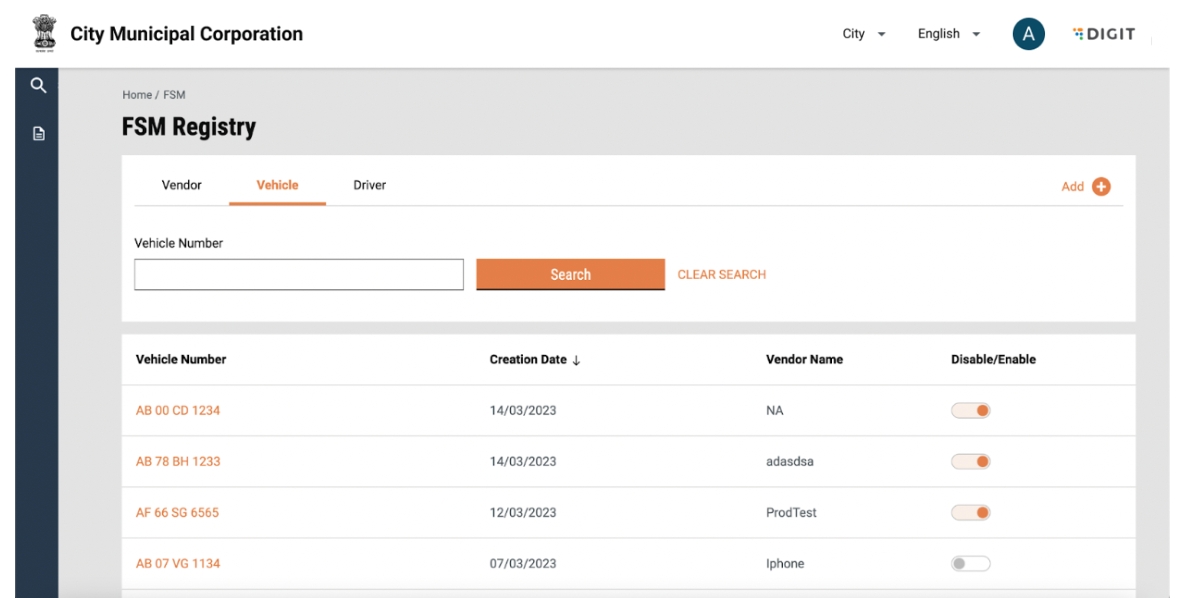
Task: Switch off AF 66 SG 6565 toggle
Action: pyautogui.click(x=970, y=513)
